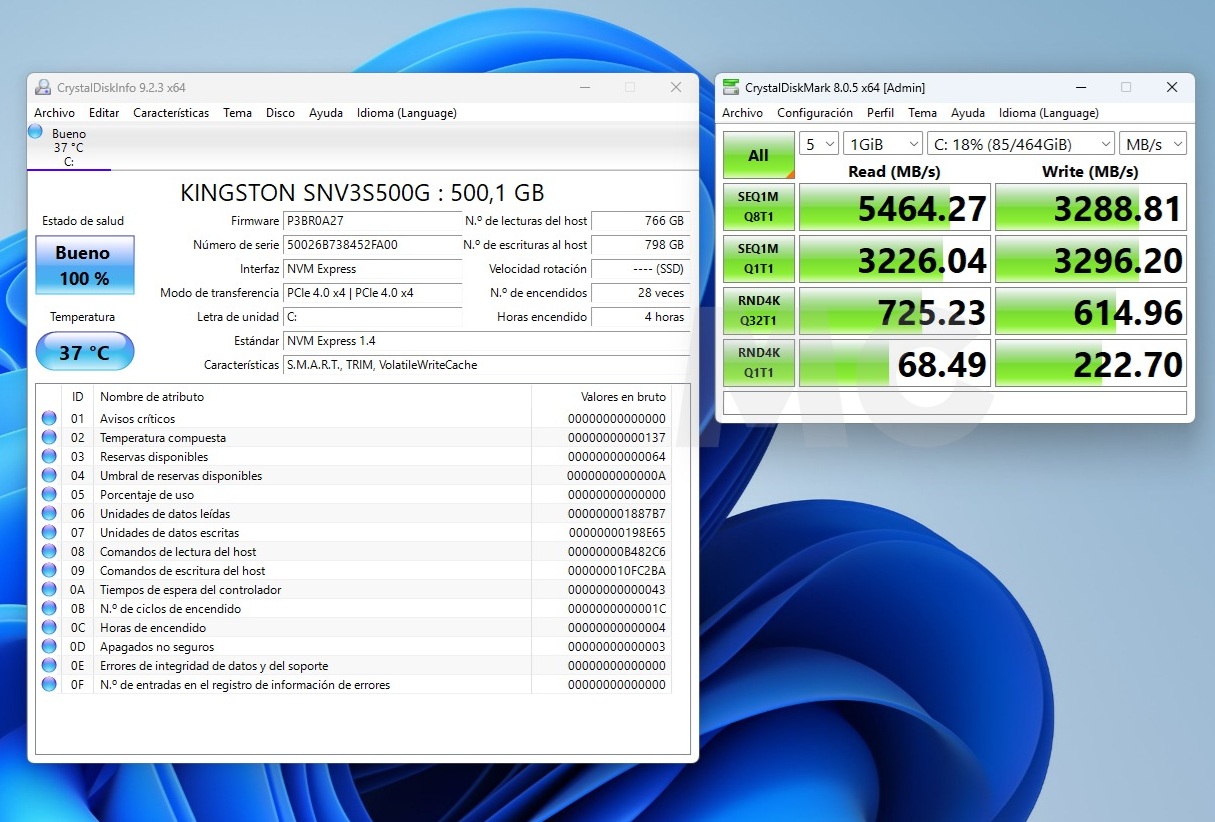This screenshot has height=822, width=1215.
Task: Click the CrystalDiskInfo title bar app icon
Action: (x=43, y=87)
